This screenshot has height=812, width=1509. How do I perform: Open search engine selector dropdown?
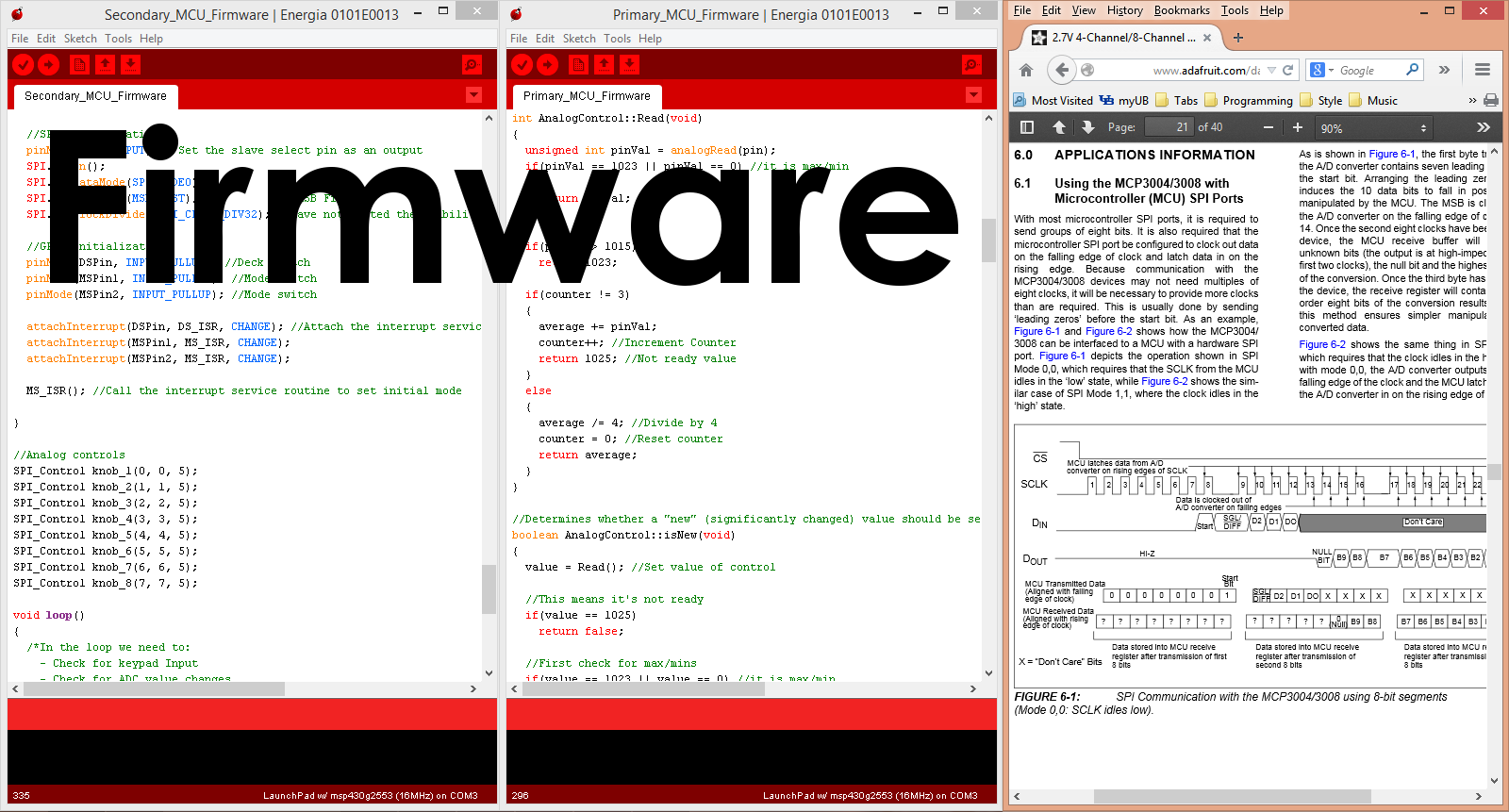pyautogui.click(x=1322, y=70)
